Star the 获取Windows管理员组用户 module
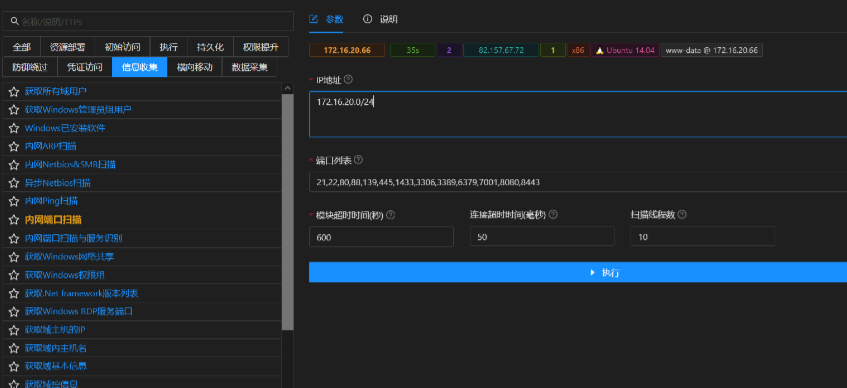The width and height of the screenshot is (847, 388). tap(14, 110)
